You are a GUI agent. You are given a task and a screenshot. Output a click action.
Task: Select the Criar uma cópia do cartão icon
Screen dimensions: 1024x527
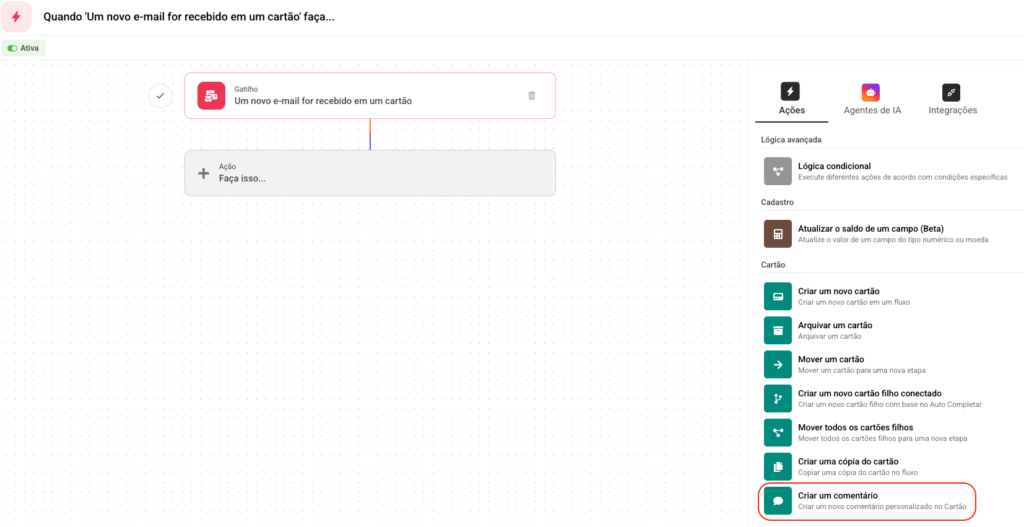pos(778,466)
